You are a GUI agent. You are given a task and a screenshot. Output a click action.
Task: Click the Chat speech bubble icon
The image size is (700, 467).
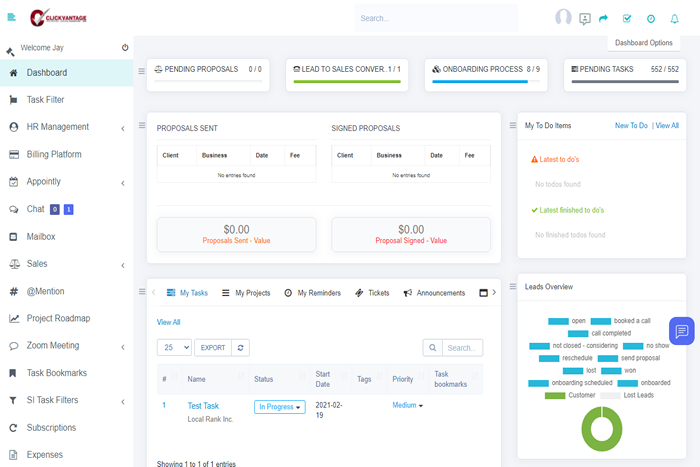14,209
